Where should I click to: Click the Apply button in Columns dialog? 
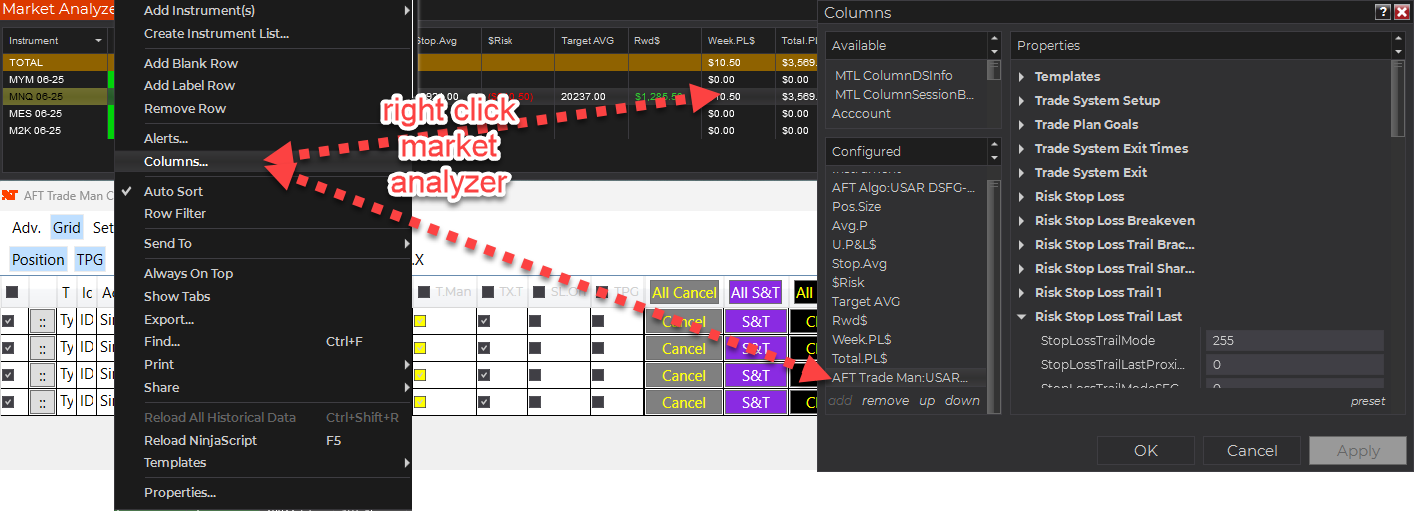pyautogui.click(x=1358, y=450)
